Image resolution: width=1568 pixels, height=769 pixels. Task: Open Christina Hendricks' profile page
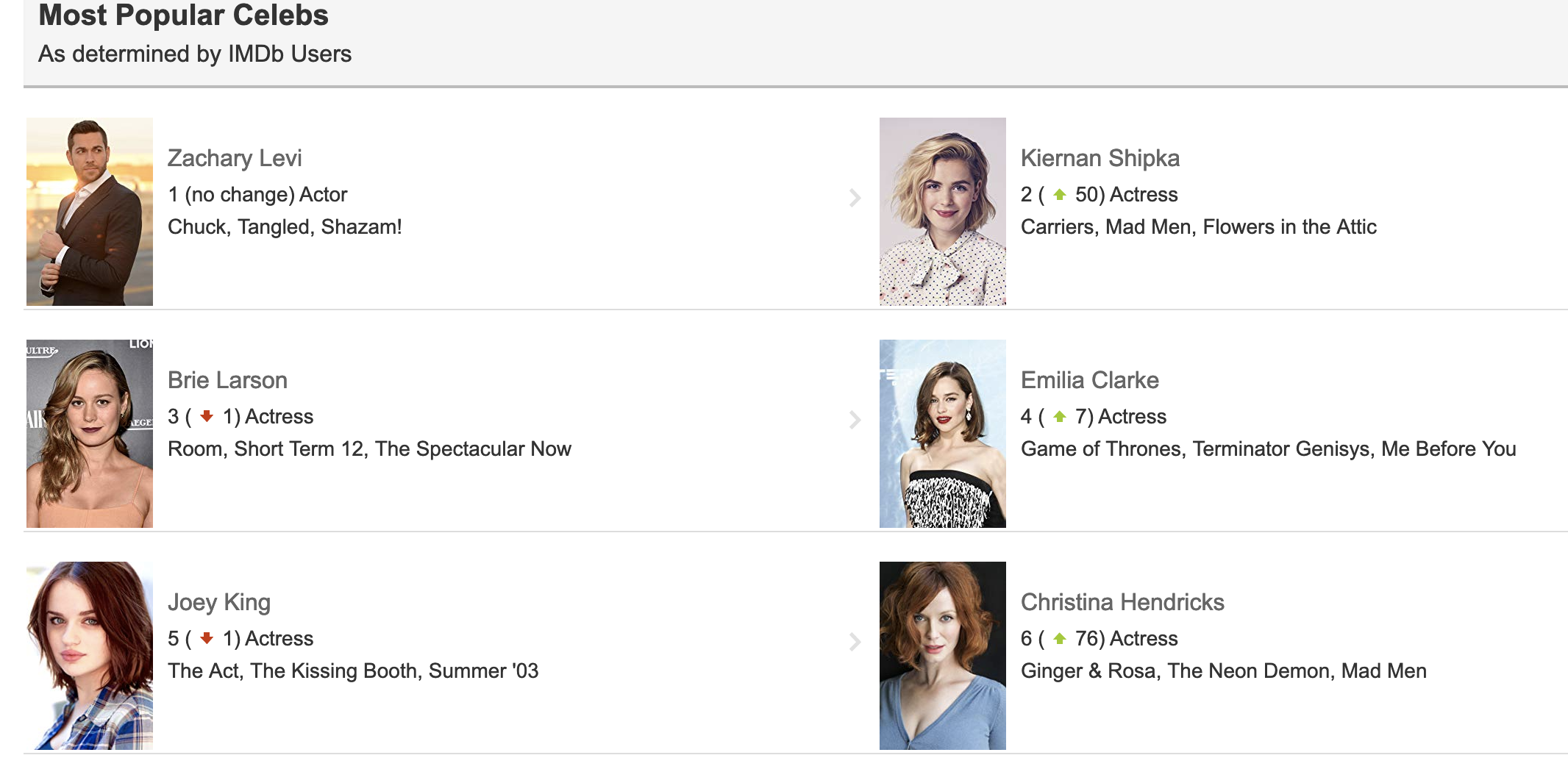click(x=1122, y=601)
